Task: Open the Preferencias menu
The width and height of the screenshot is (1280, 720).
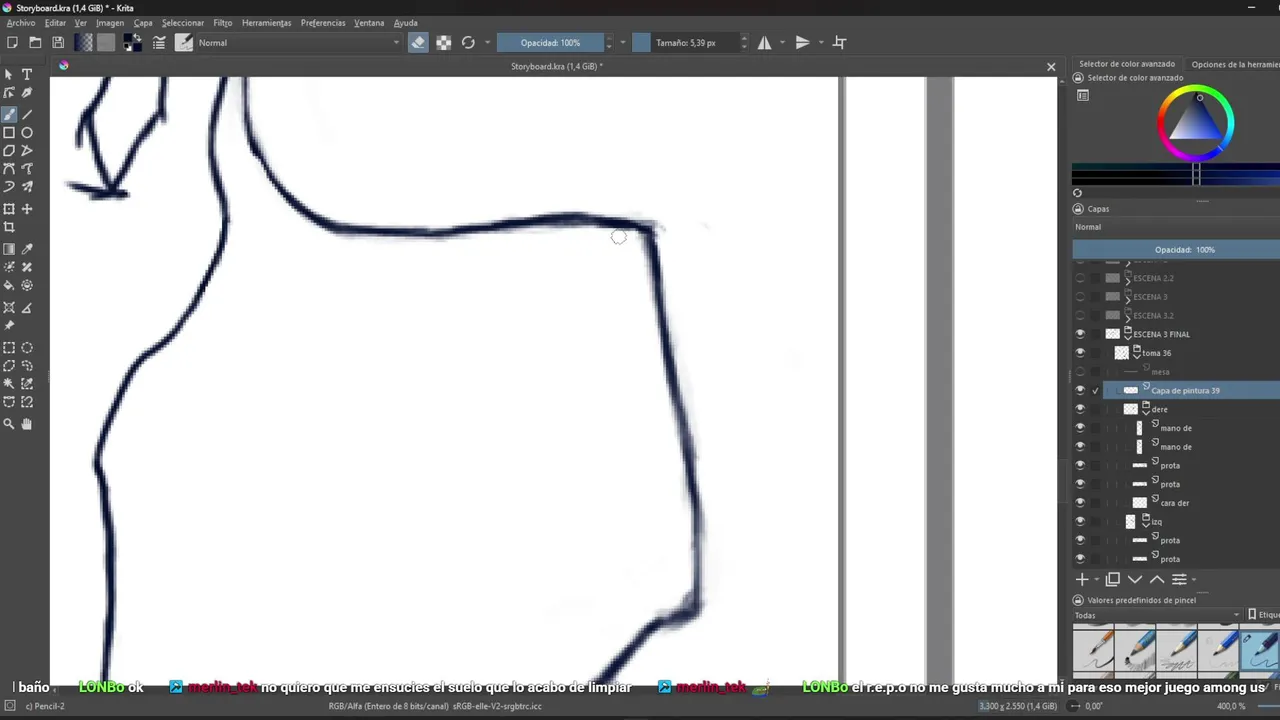Action: pyautogui.click(x=323, y=23)
